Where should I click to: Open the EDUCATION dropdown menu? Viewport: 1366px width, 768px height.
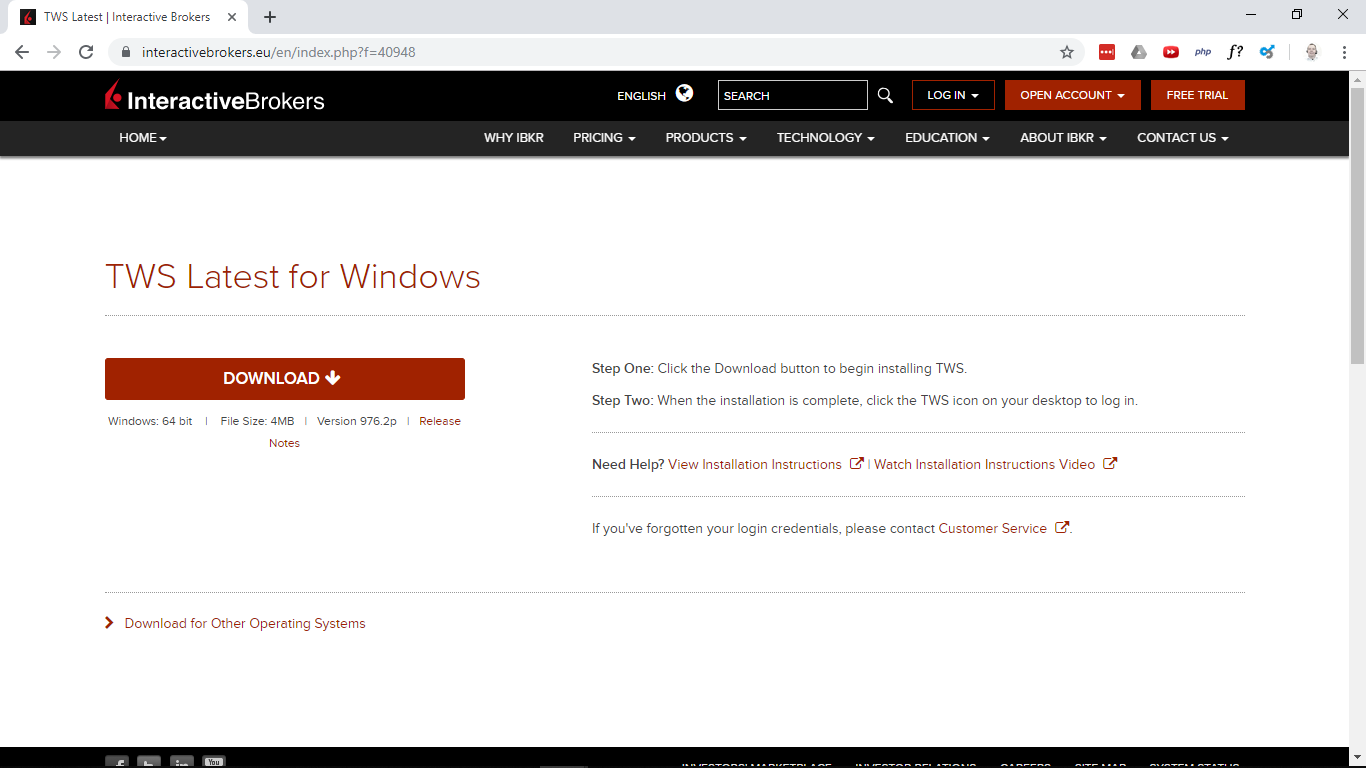tap(947, 138)
